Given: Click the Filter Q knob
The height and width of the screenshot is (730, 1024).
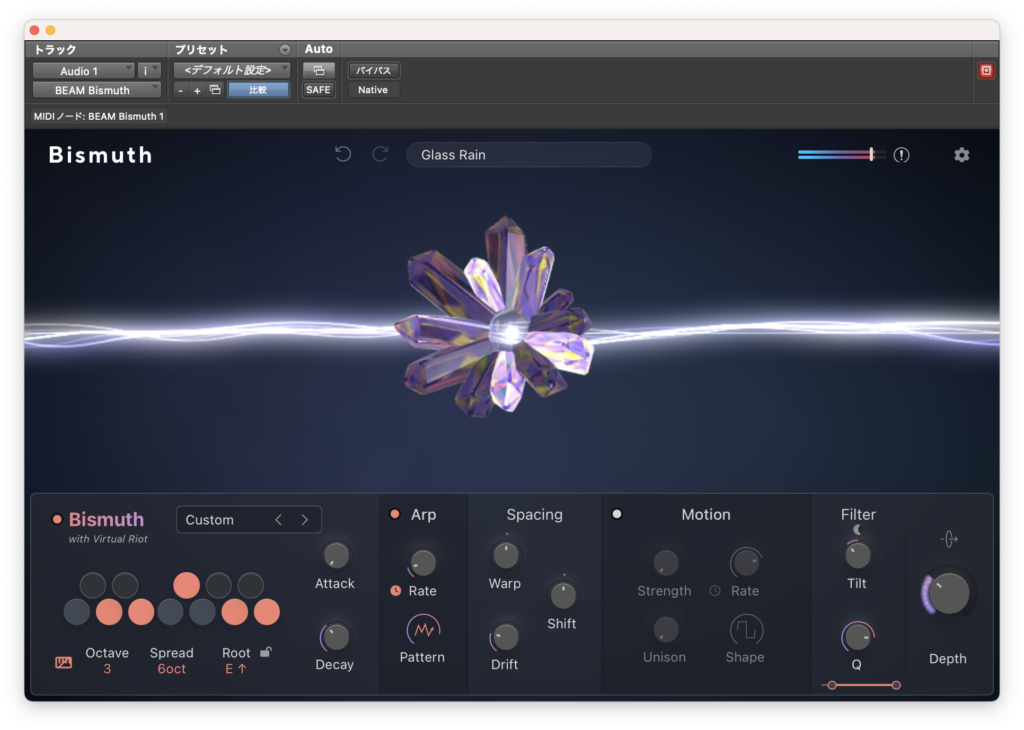Looking at the screenshot, I should point(857,637).
